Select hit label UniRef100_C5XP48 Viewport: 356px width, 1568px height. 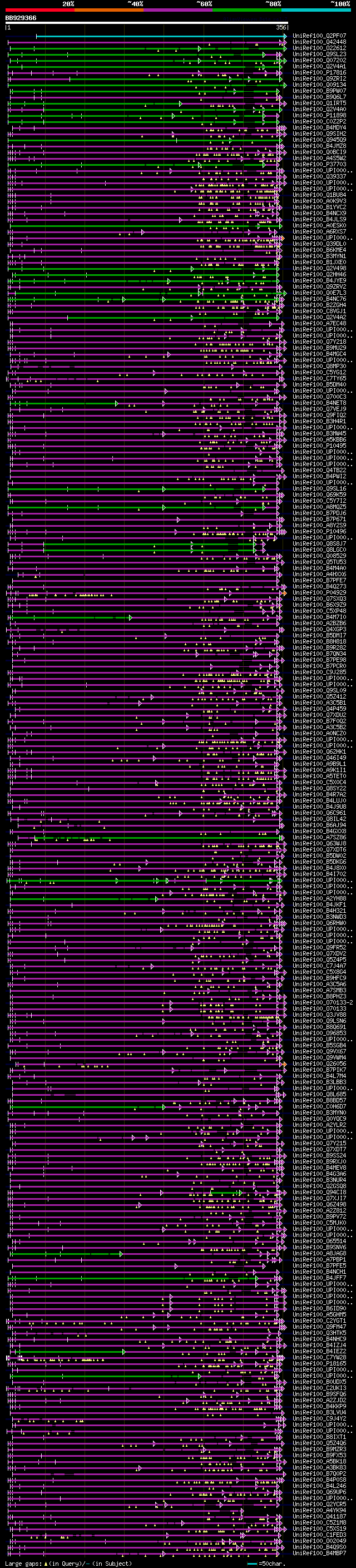coord(319,610)
